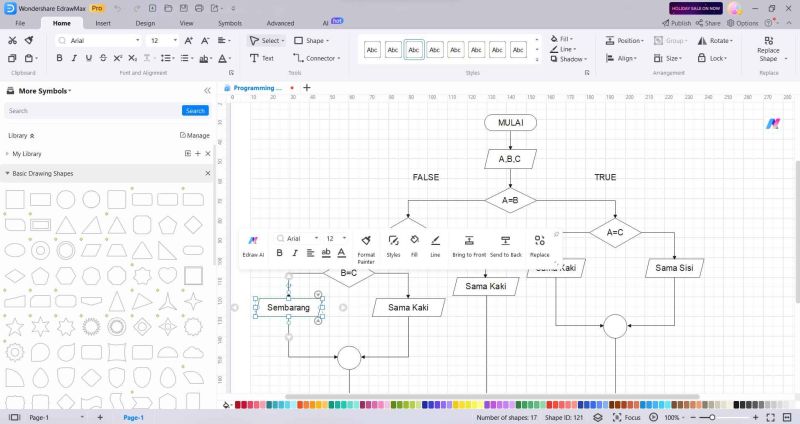
Task: Click the cloud shape in shape library
Action: click(193, 352)
